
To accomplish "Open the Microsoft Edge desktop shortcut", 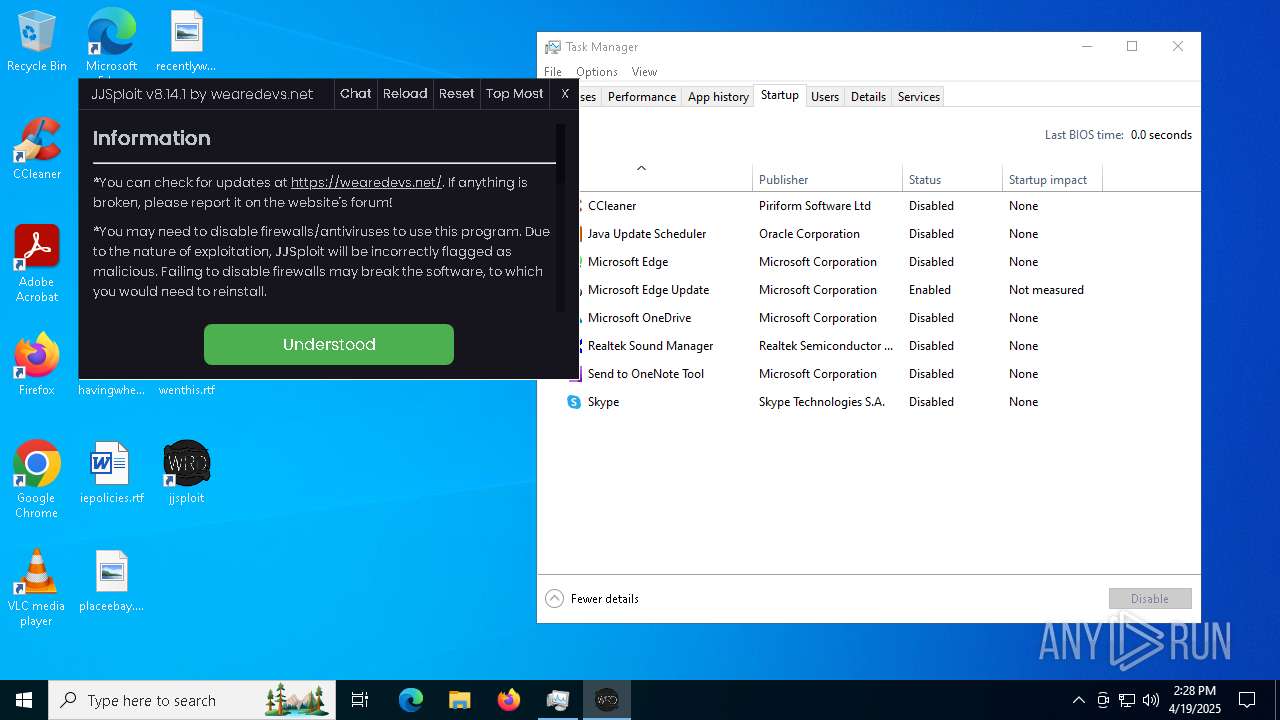I will pos(111,42).
